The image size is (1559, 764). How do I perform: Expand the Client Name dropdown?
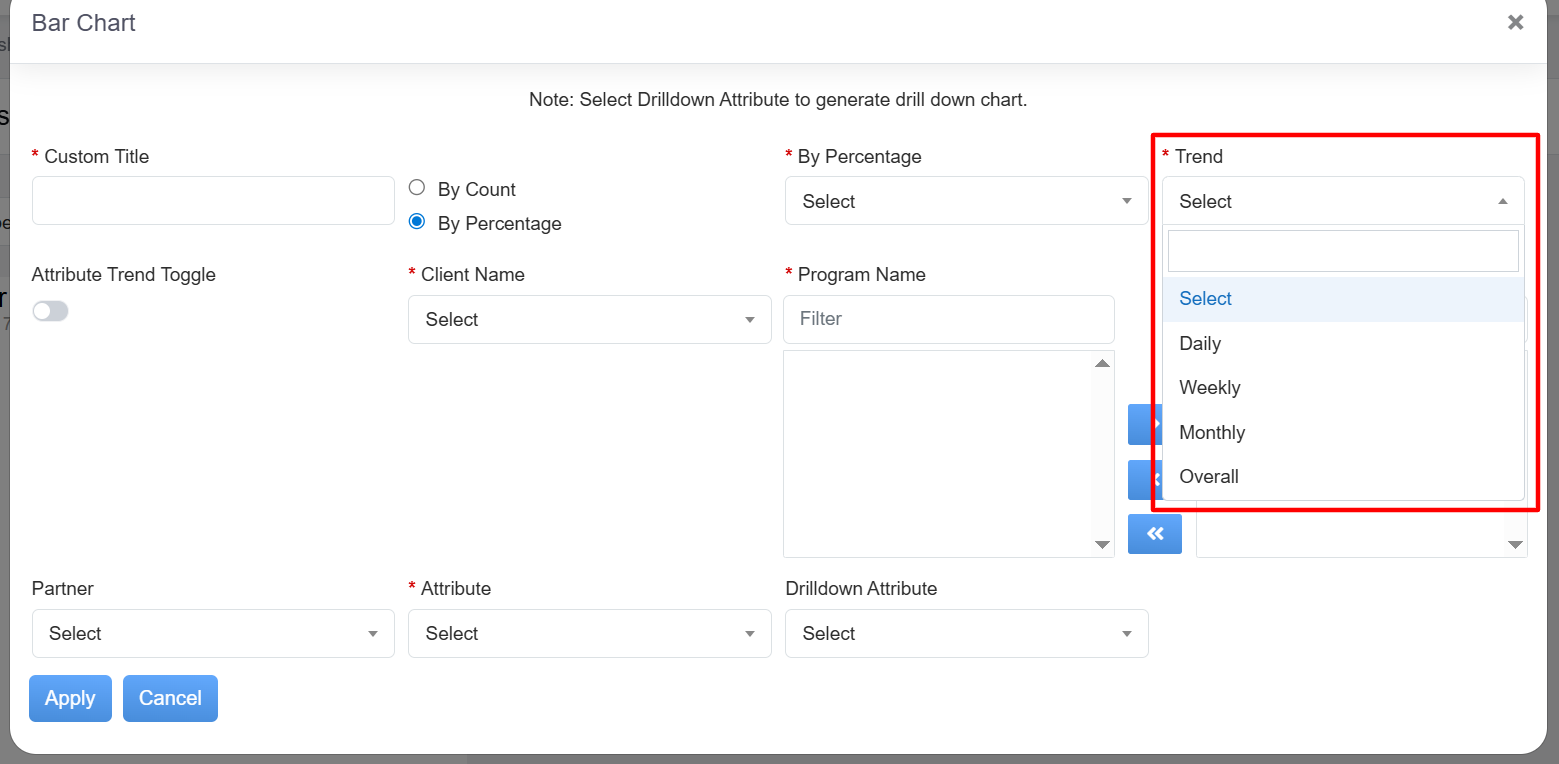click(x=589, y=320)
